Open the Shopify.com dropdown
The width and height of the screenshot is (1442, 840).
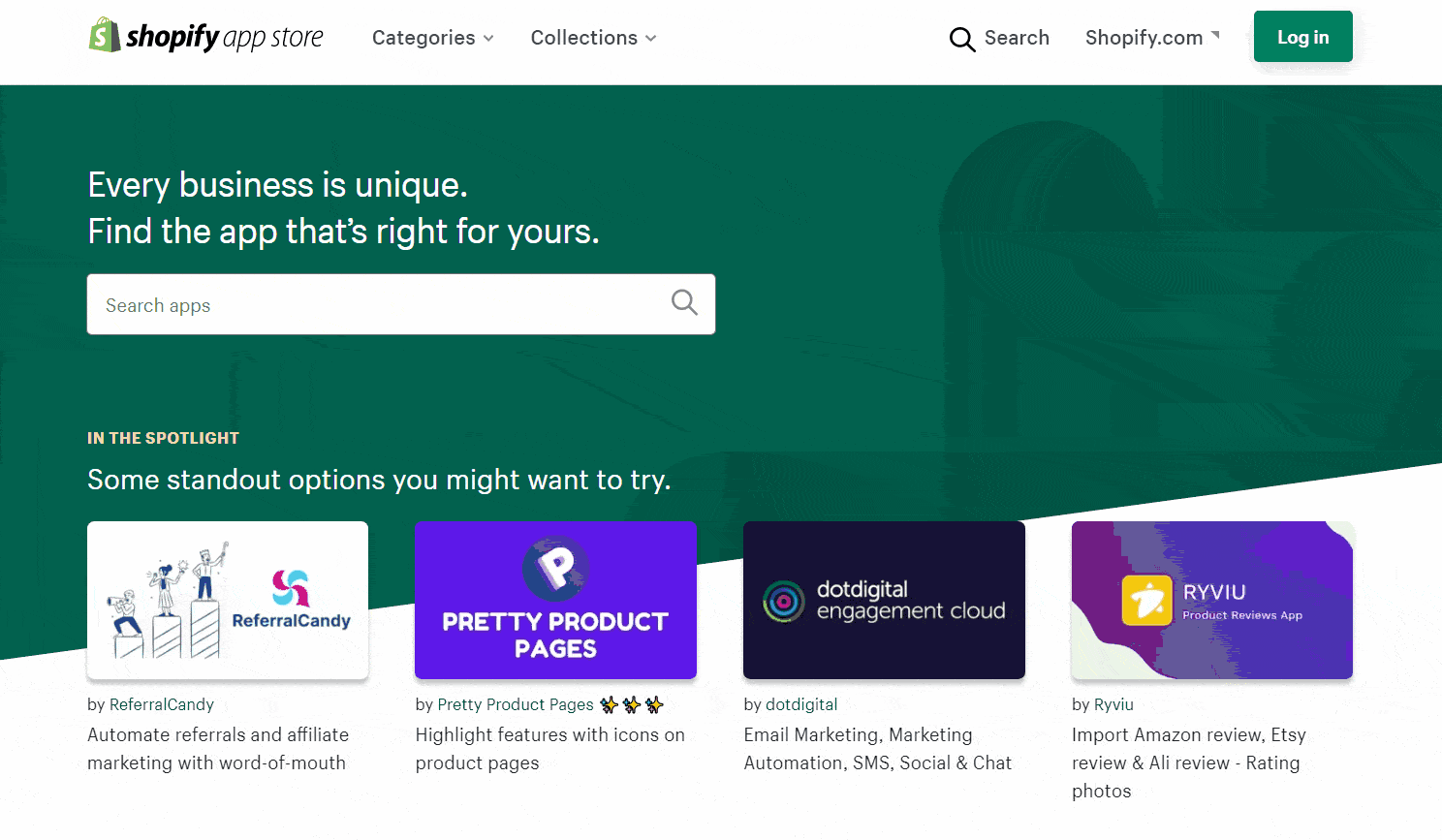(1152, 38)
